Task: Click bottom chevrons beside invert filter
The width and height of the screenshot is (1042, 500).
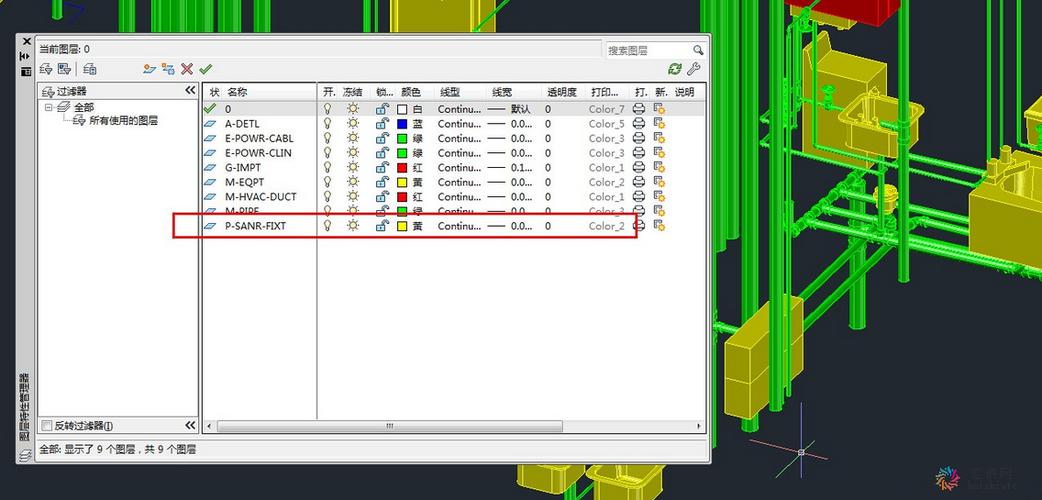Action: click(x=190, y=426)
